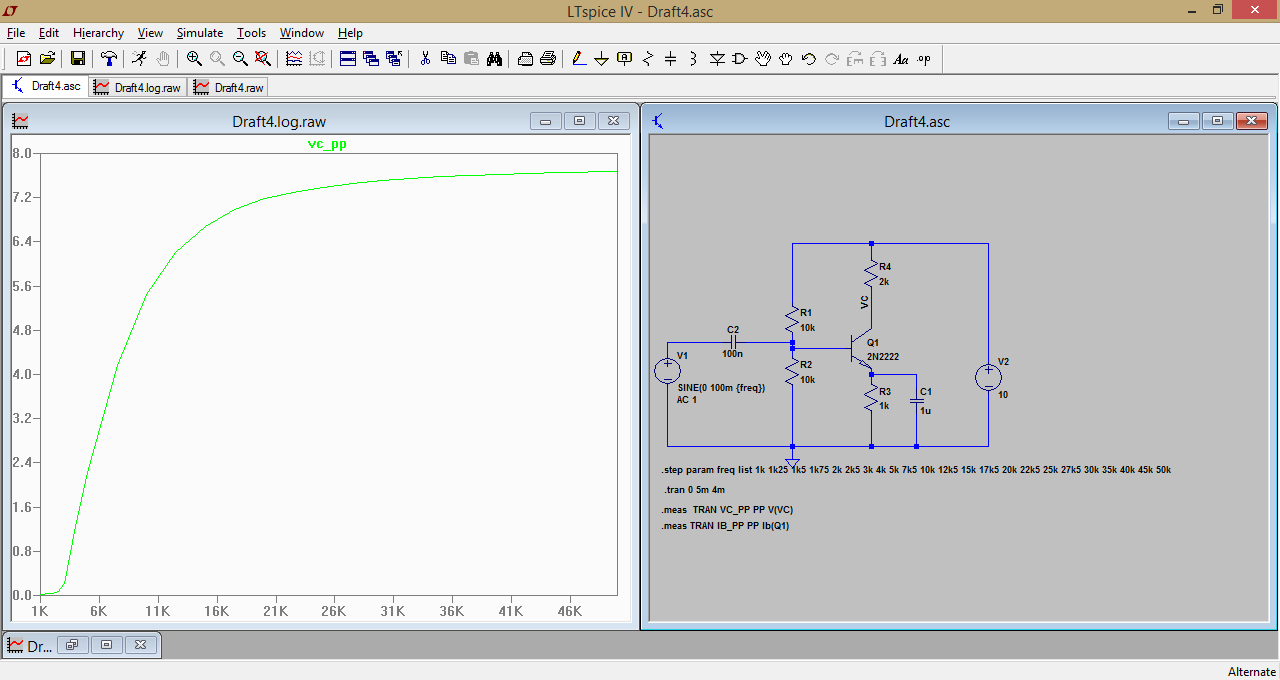Cascade windows using the toolbar icon

coord(371,59)
